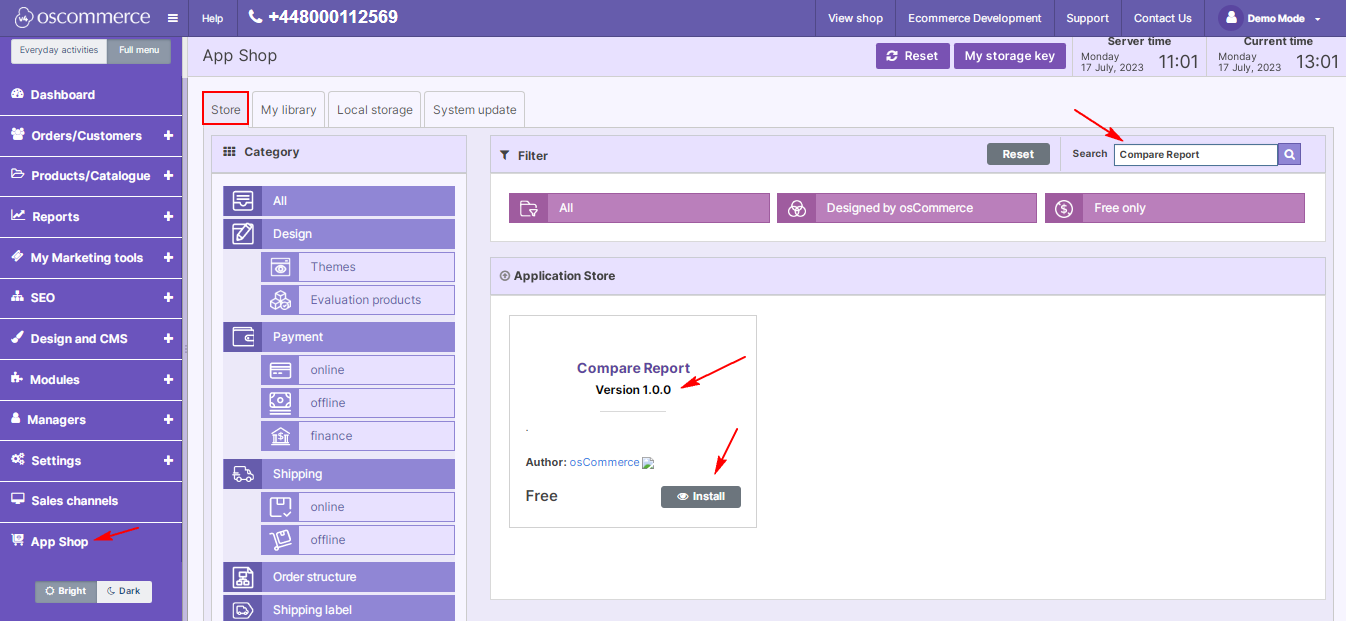Filter apps Designed by osCommerce
Viewport: 1346px width, 621px height.
pos(907,208)
